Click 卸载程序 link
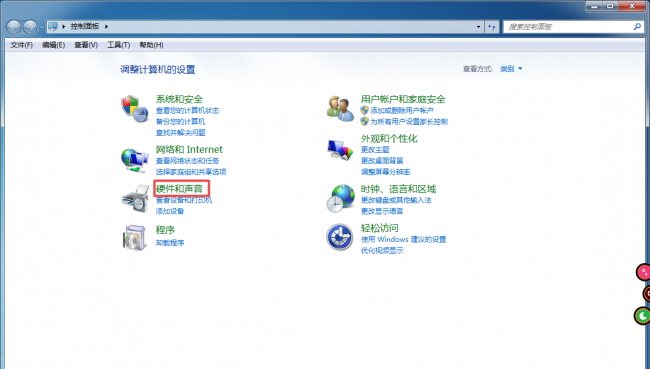The image size is (650, 369). click(x=170, y=243)
